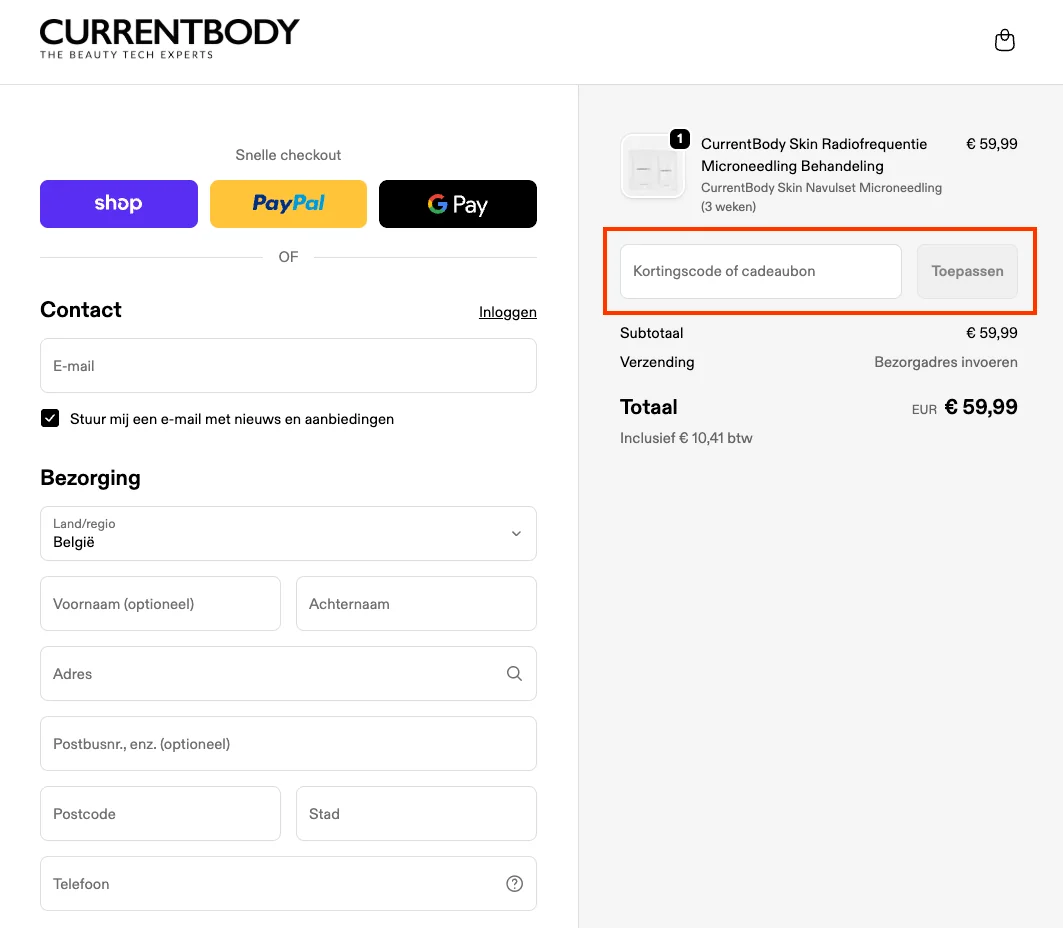Pay with the PayPal button
1063x928 pixels.
(x=288, y=203)
